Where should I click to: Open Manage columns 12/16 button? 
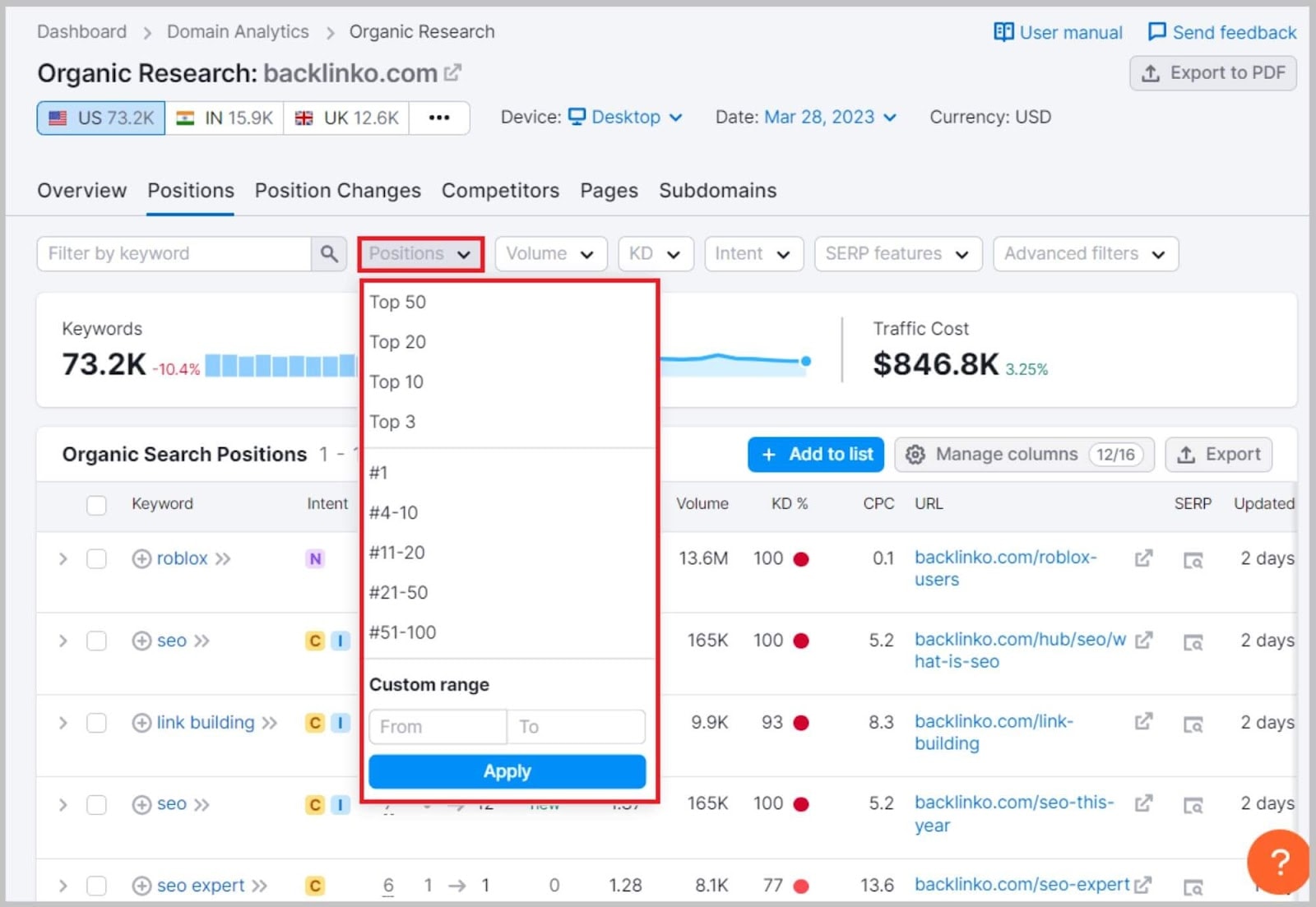(1024, 455)
